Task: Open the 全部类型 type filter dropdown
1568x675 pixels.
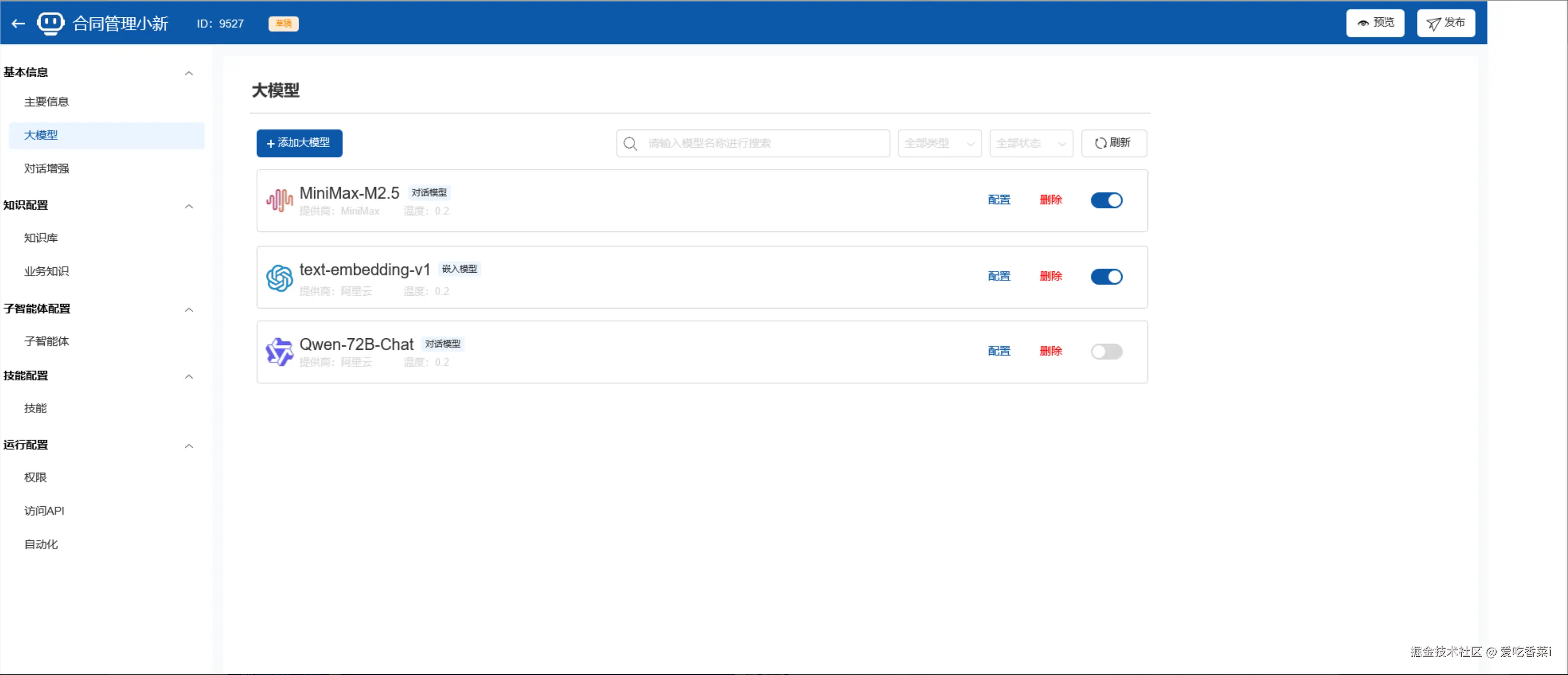Action: pos(939,144)
